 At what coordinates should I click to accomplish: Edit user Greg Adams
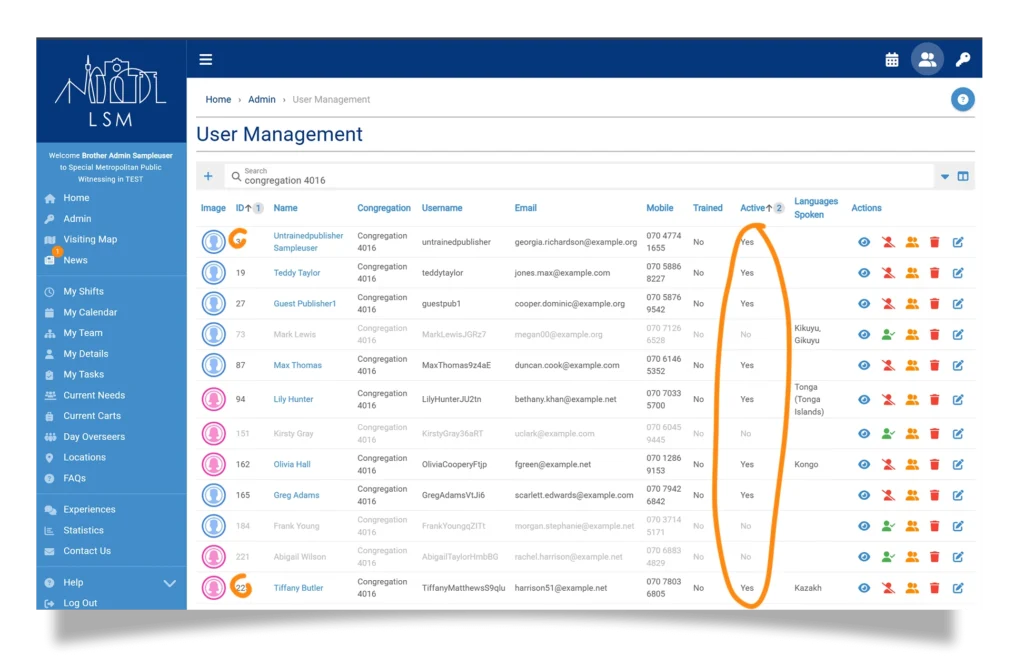click(957, 495)
